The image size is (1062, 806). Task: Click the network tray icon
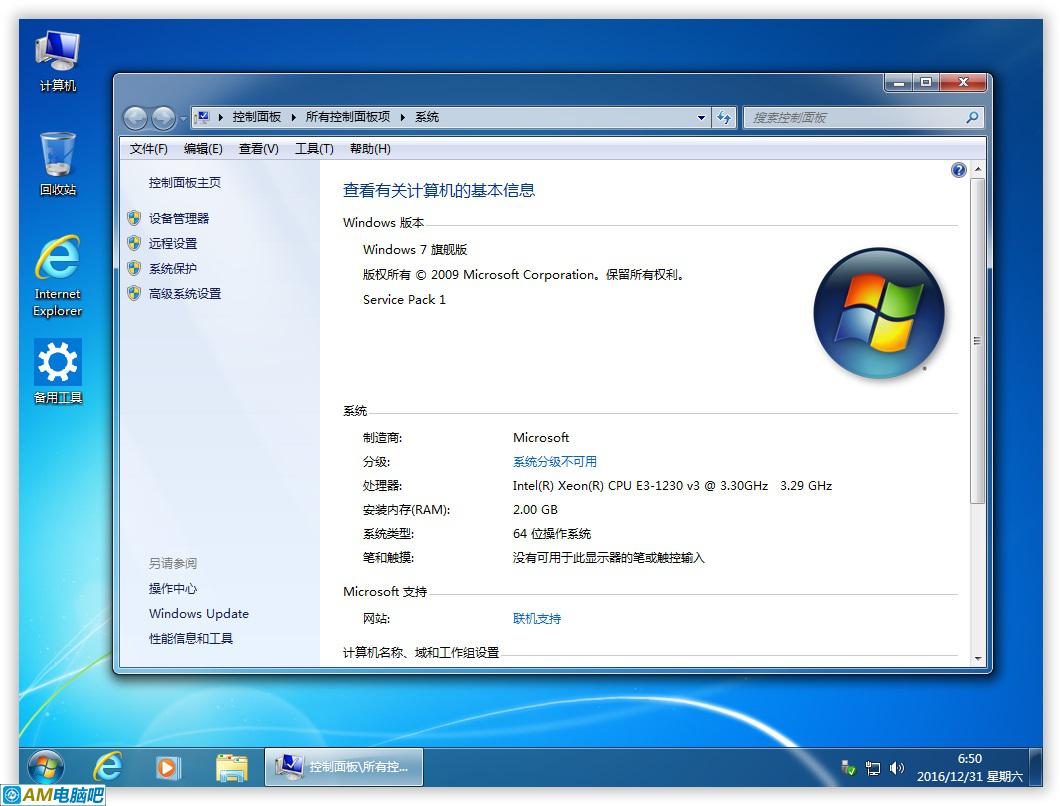(x=873, y=768)
